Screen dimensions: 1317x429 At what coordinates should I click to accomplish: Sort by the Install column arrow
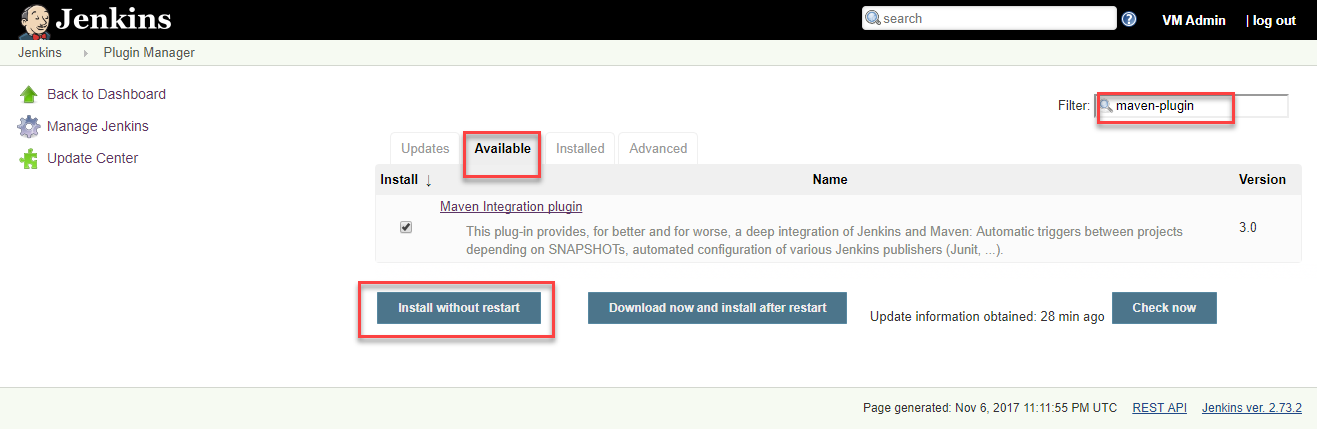pos(428,180)
